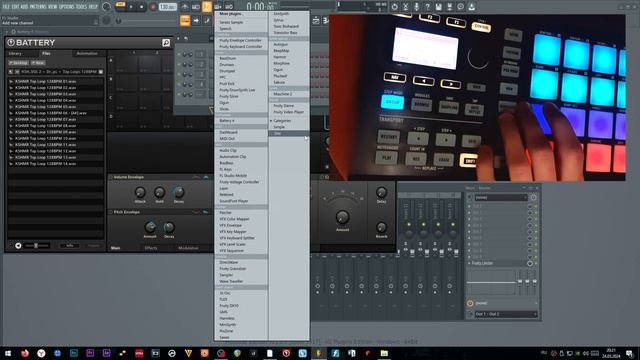Select Battery 4 from plugin menu

pyautogui.click(x=227, y=121)
